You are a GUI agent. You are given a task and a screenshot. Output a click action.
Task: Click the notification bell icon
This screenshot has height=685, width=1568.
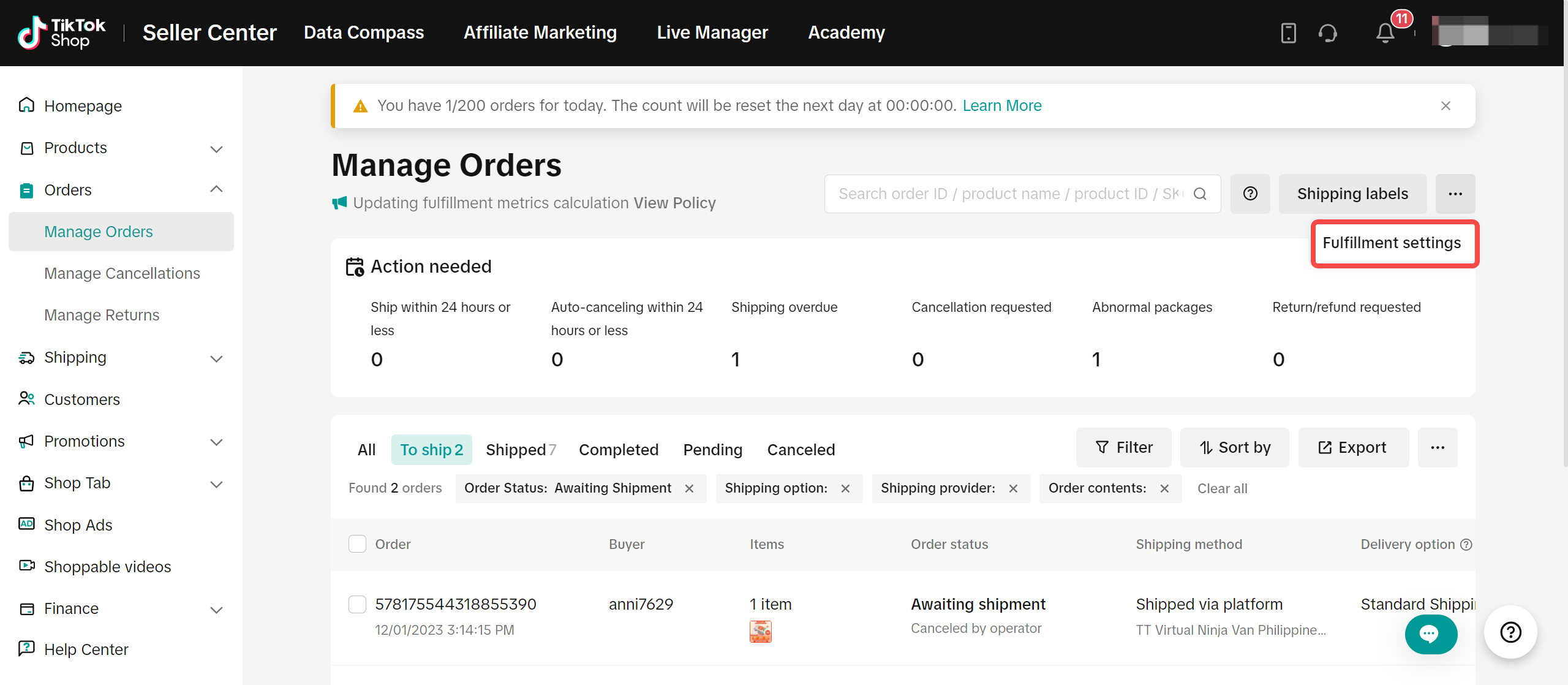1385,33
